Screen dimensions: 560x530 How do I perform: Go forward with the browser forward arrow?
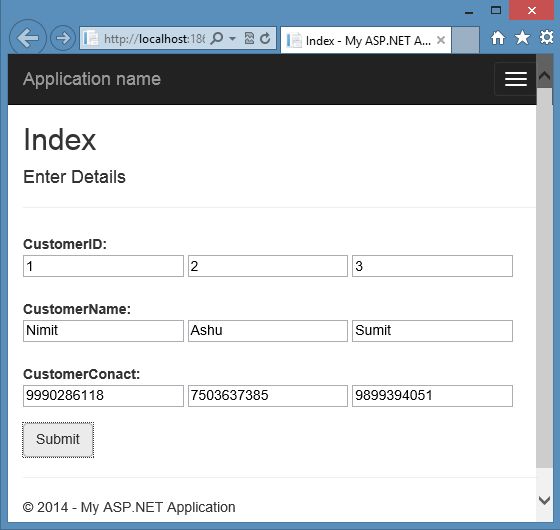(63, 38)
